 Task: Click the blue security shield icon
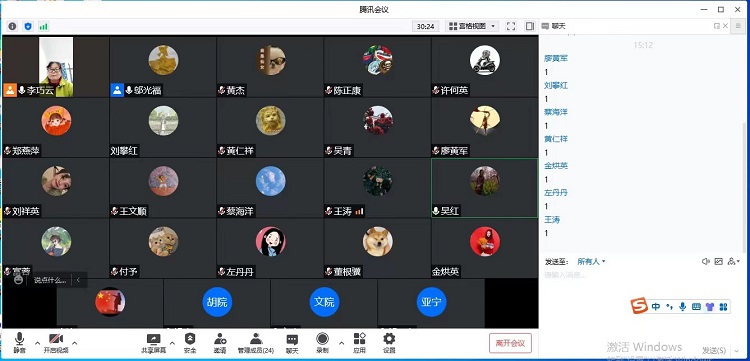(x=28, y=26)
